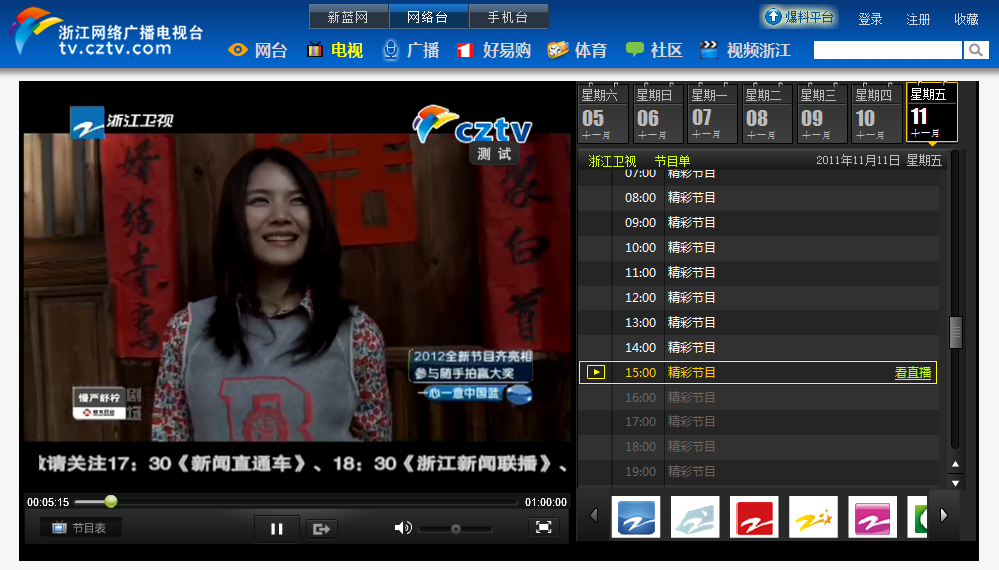Image resolution: width=999 pixels, height=570 pixels.
Task: Show previous channels with left arrow
Action: click(x=594, y=515)
